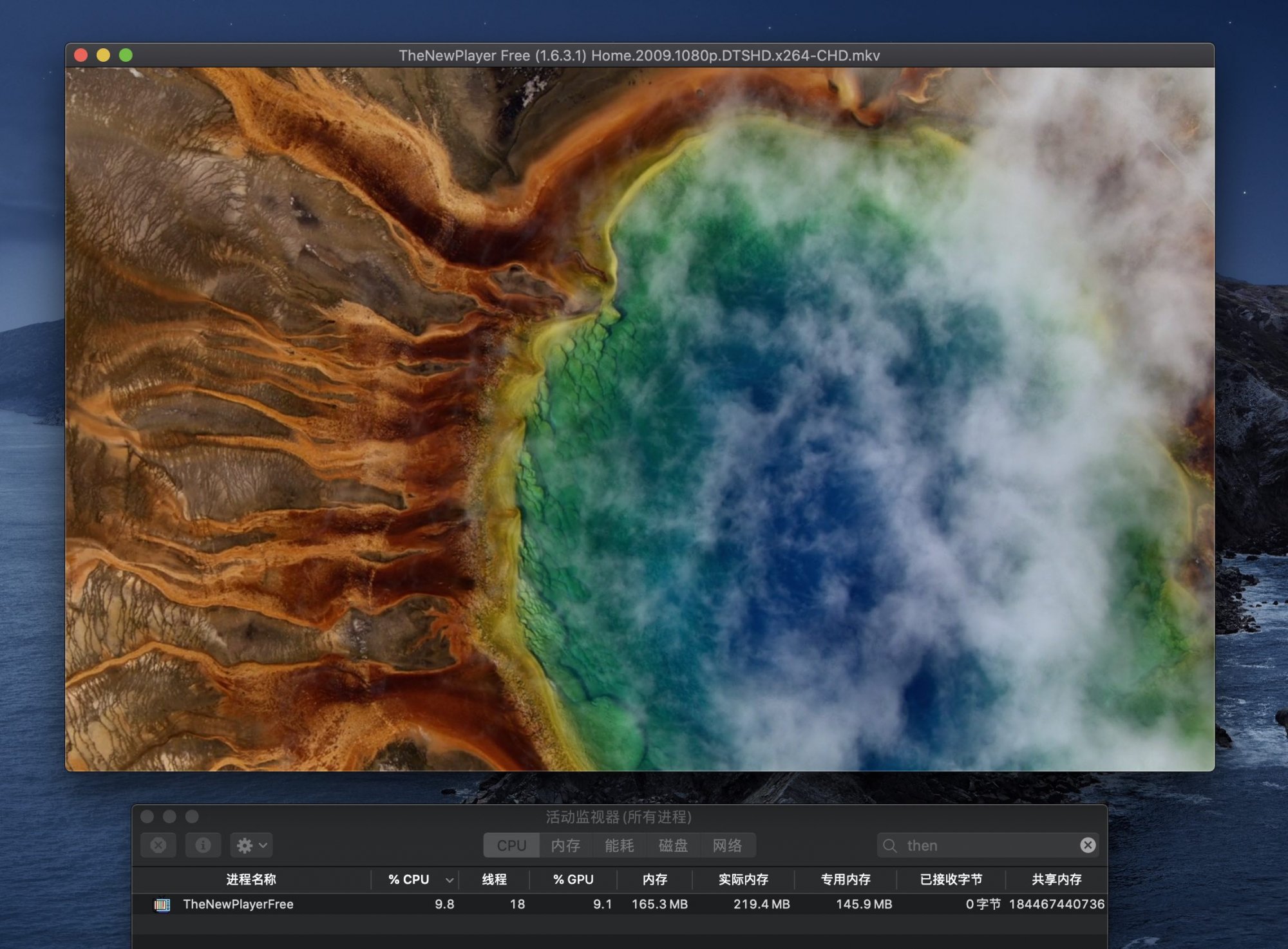Viewport: 1288px width, 949px height.
Task: Click the search field containing 'then'
Action: coord(988,845)
